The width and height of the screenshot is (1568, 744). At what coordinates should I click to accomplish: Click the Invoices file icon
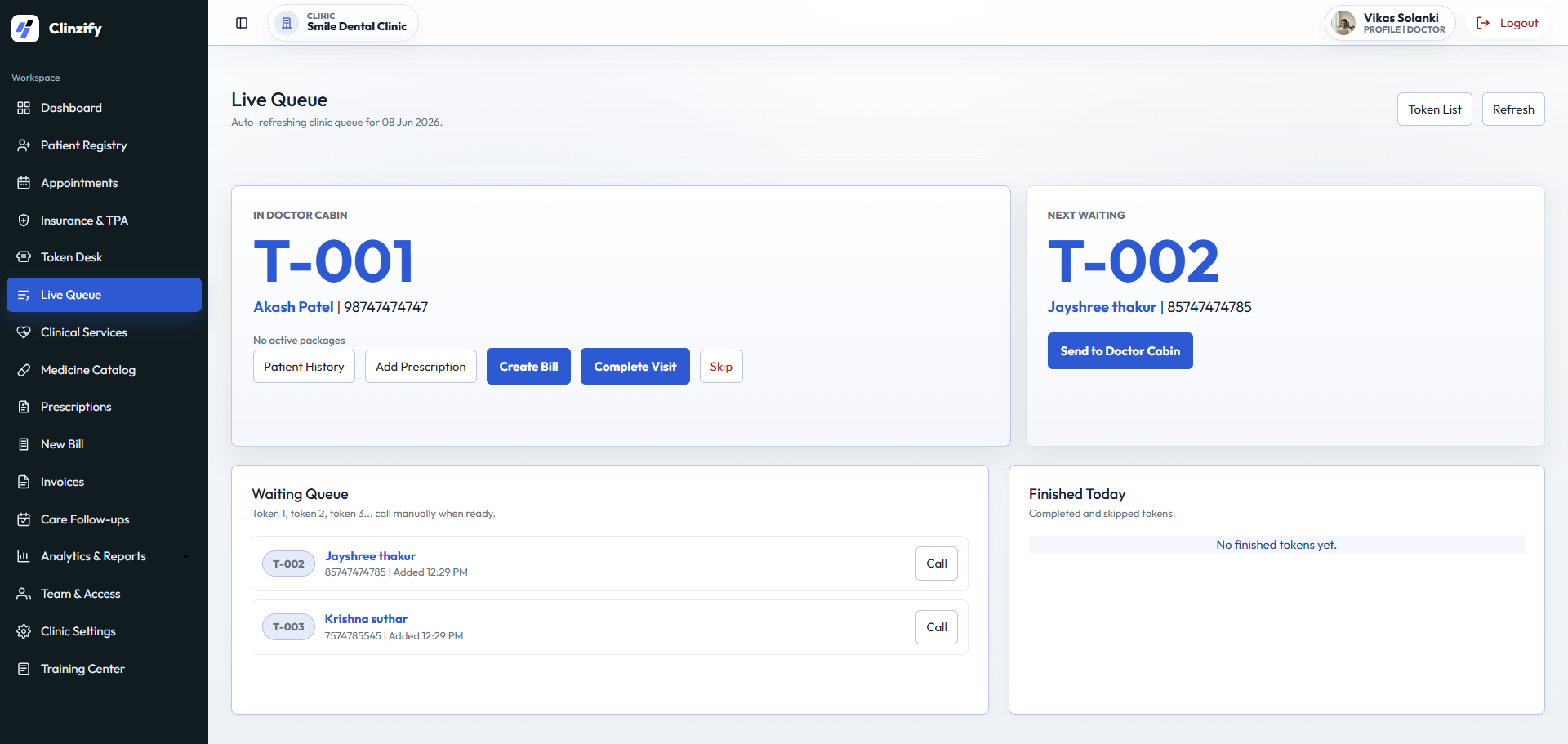[x=24, y=482]
